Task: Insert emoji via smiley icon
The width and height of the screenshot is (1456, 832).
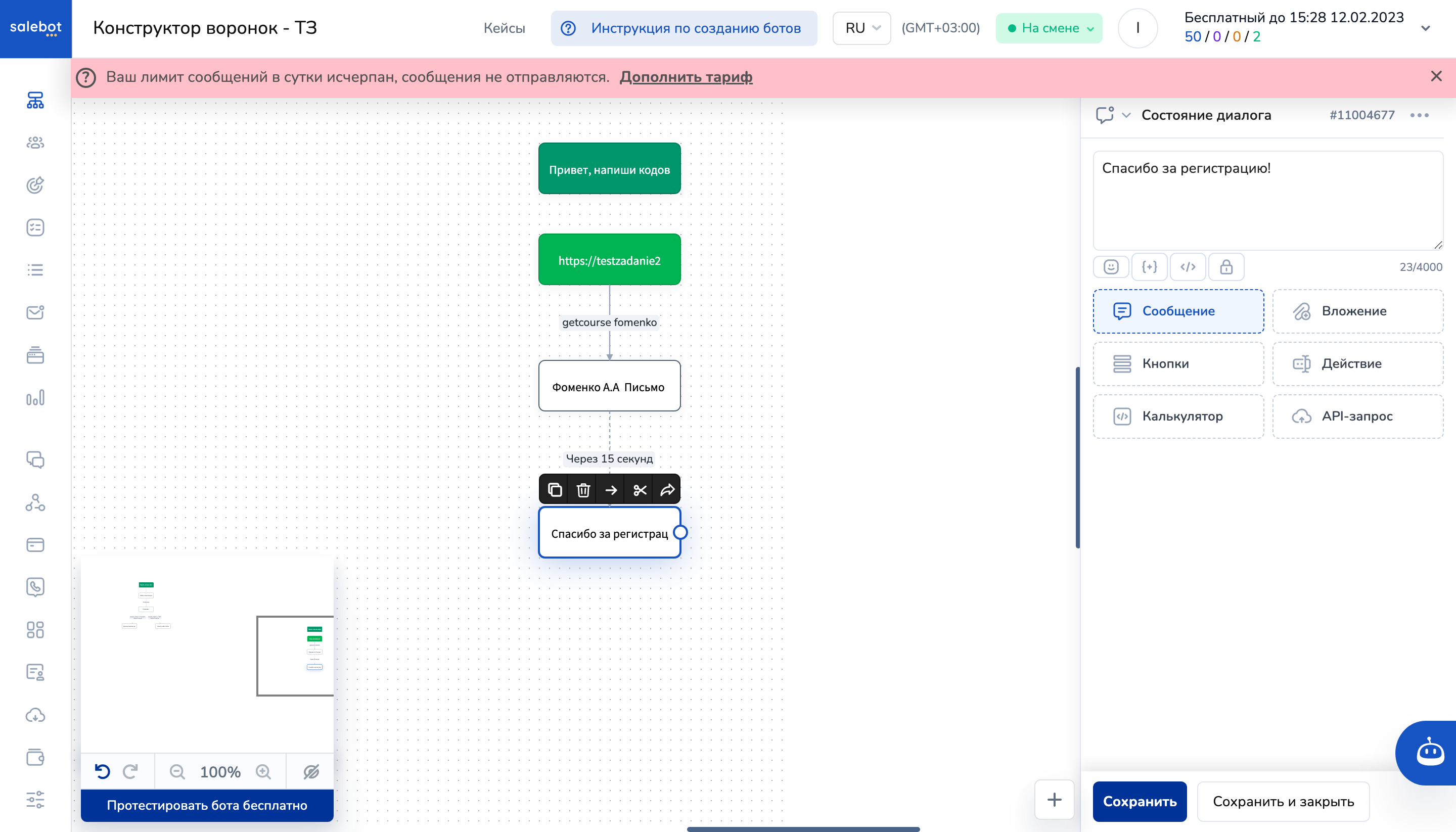Action: [1111, 267]
